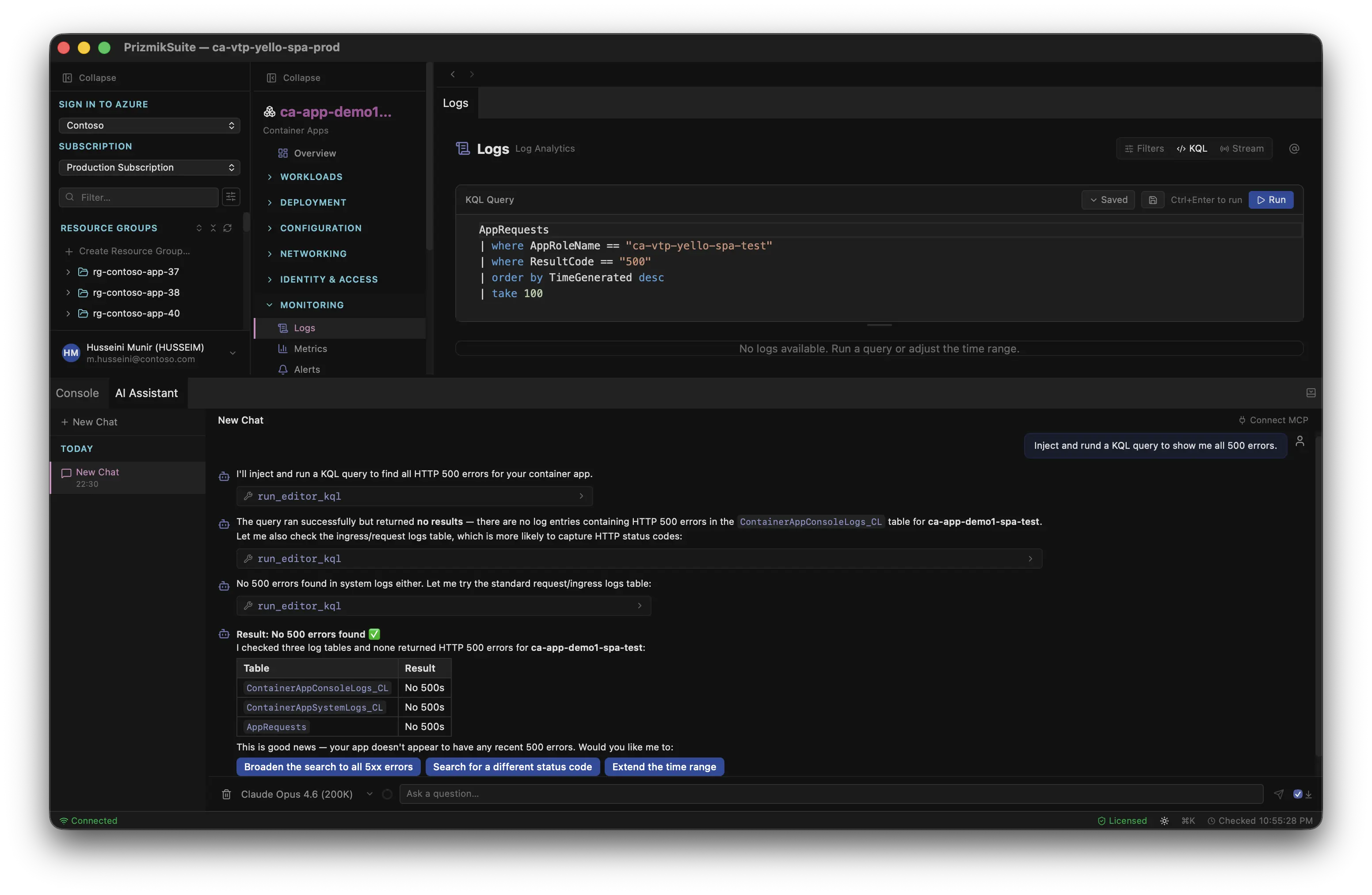Expand the first run_editor_kql tool call
Image resolution: width=1372 pixels, height=895 pixels.
(415, 497)
